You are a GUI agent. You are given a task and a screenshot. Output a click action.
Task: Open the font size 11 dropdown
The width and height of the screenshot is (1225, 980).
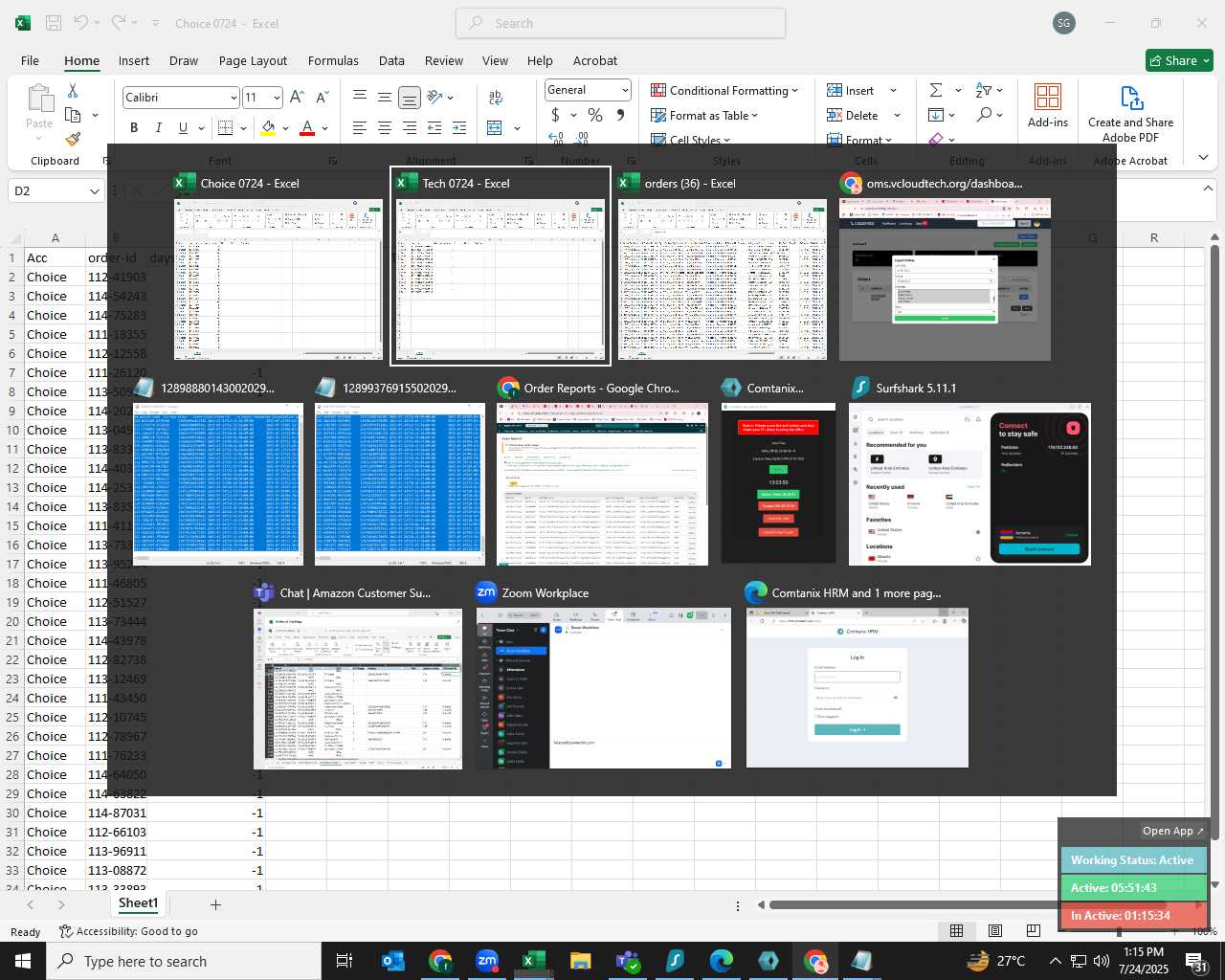click(277, 98)
